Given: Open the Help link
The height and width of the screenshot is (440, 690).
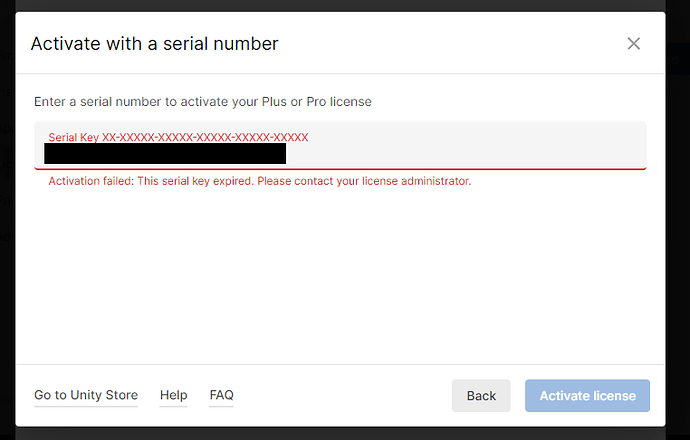Looking at the screenshot, I should pyautogui.click(x=173, y=395).
